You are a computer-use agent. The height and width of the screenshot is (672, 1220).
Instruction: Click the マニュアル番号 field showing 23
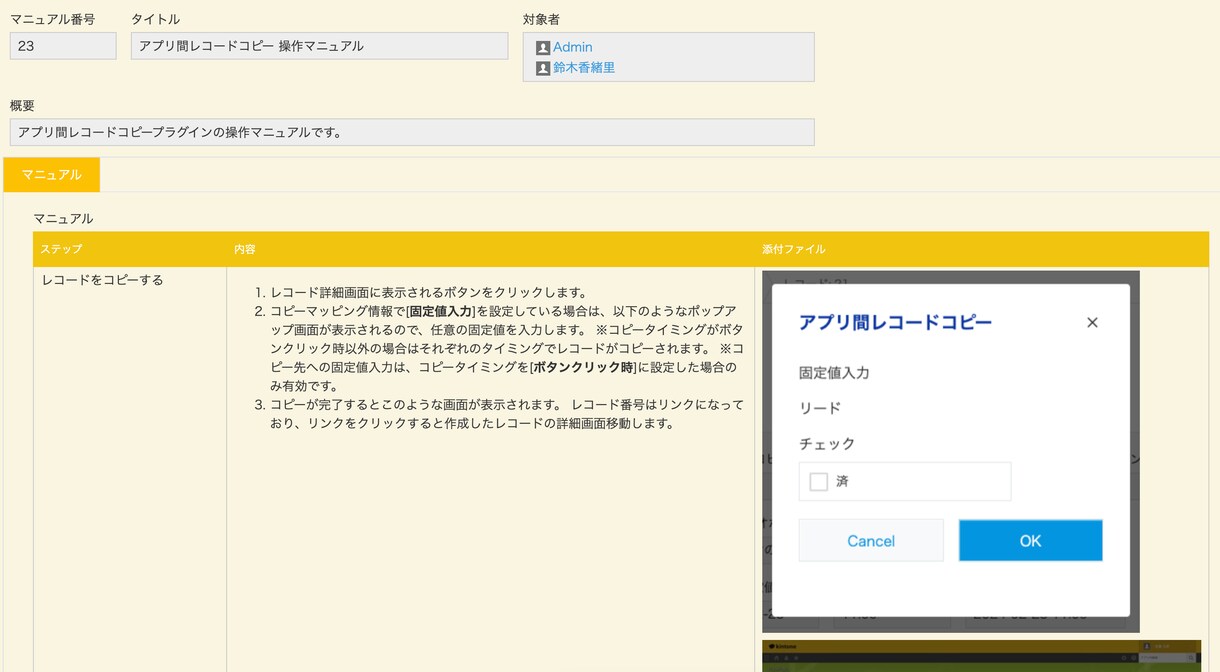(63, 46)
